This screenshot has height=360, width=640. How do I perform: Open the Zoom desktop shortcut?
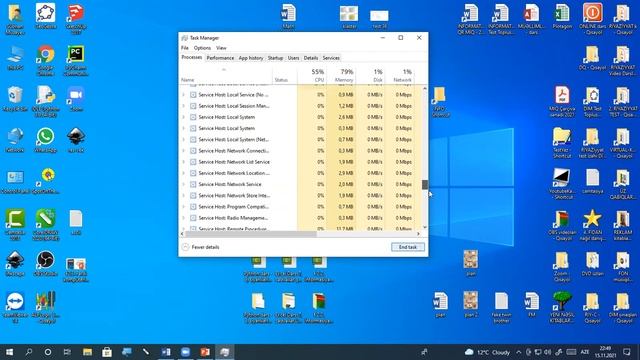76,99
